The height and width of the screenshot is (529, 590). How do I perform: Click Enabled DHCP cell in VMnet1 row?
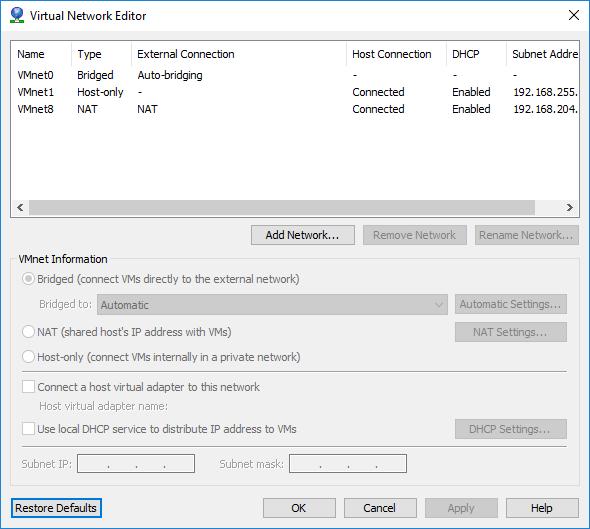click(x=471, y=92)
